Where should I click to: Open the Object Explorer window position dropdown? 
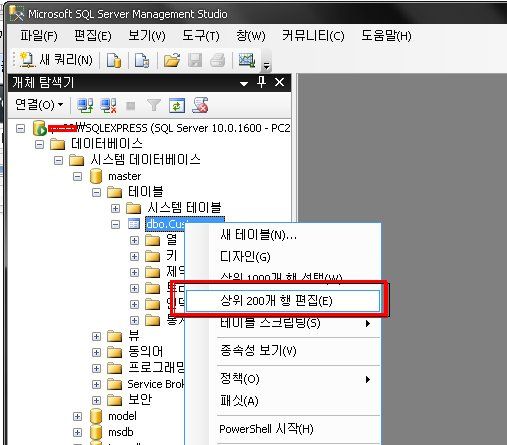coord(244,84)
